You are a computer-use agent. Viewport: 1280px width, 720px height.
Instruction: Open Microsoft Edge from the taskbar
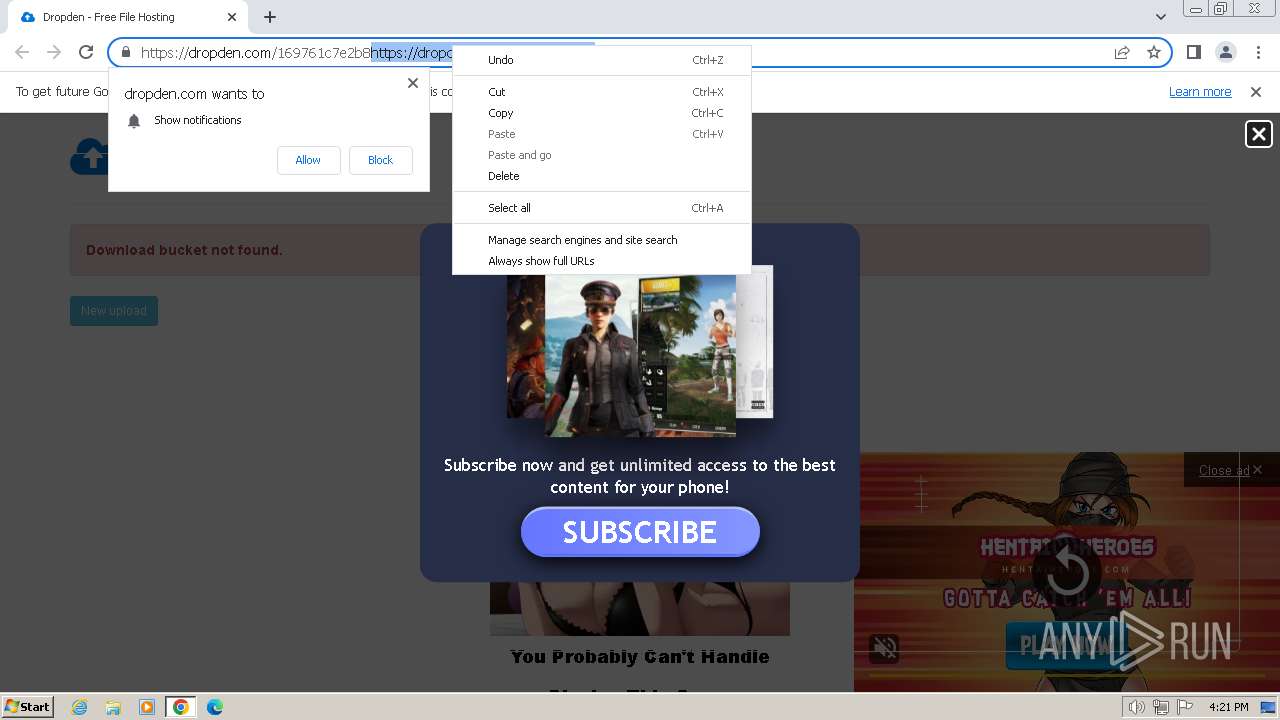click(x=215, y=707)
